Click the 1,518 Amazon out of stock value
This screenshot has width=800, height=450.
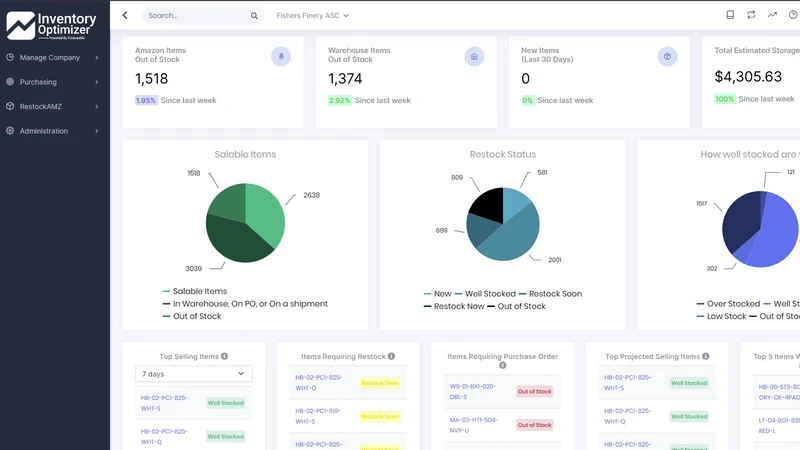(x=152, y=79)
